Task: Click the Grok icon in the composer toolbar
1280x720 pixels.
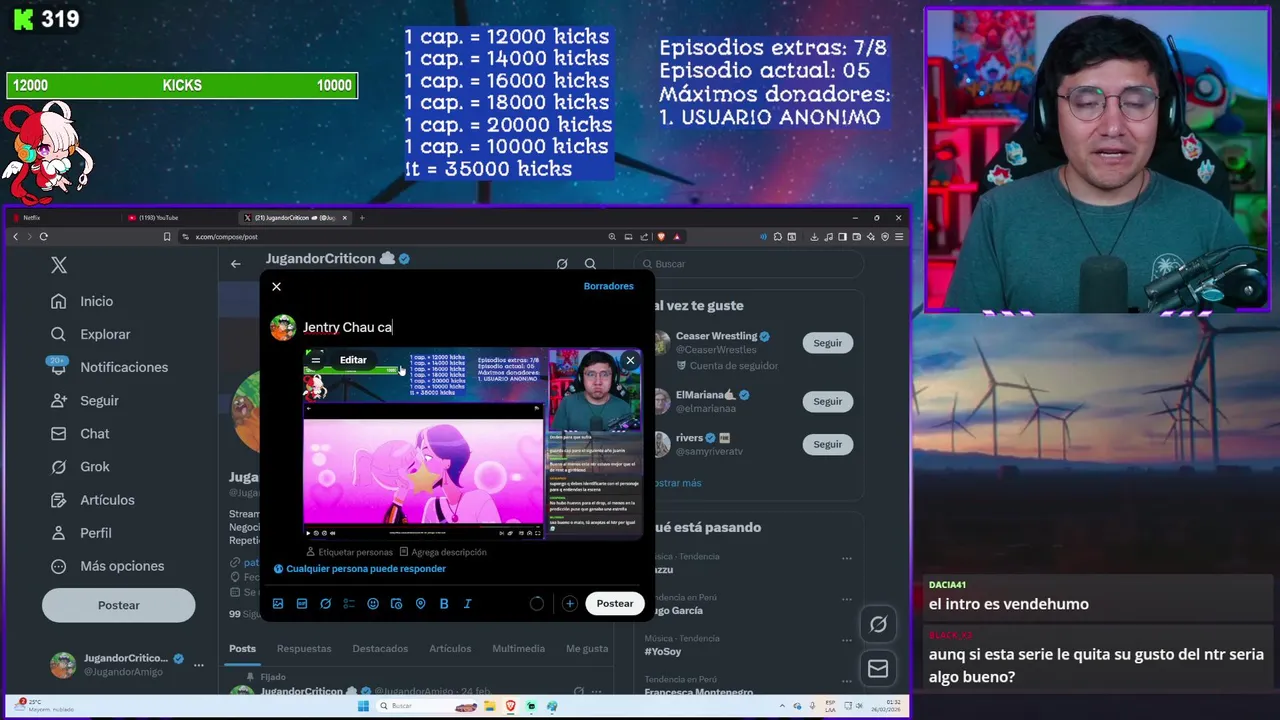Action: click(325, 604)
